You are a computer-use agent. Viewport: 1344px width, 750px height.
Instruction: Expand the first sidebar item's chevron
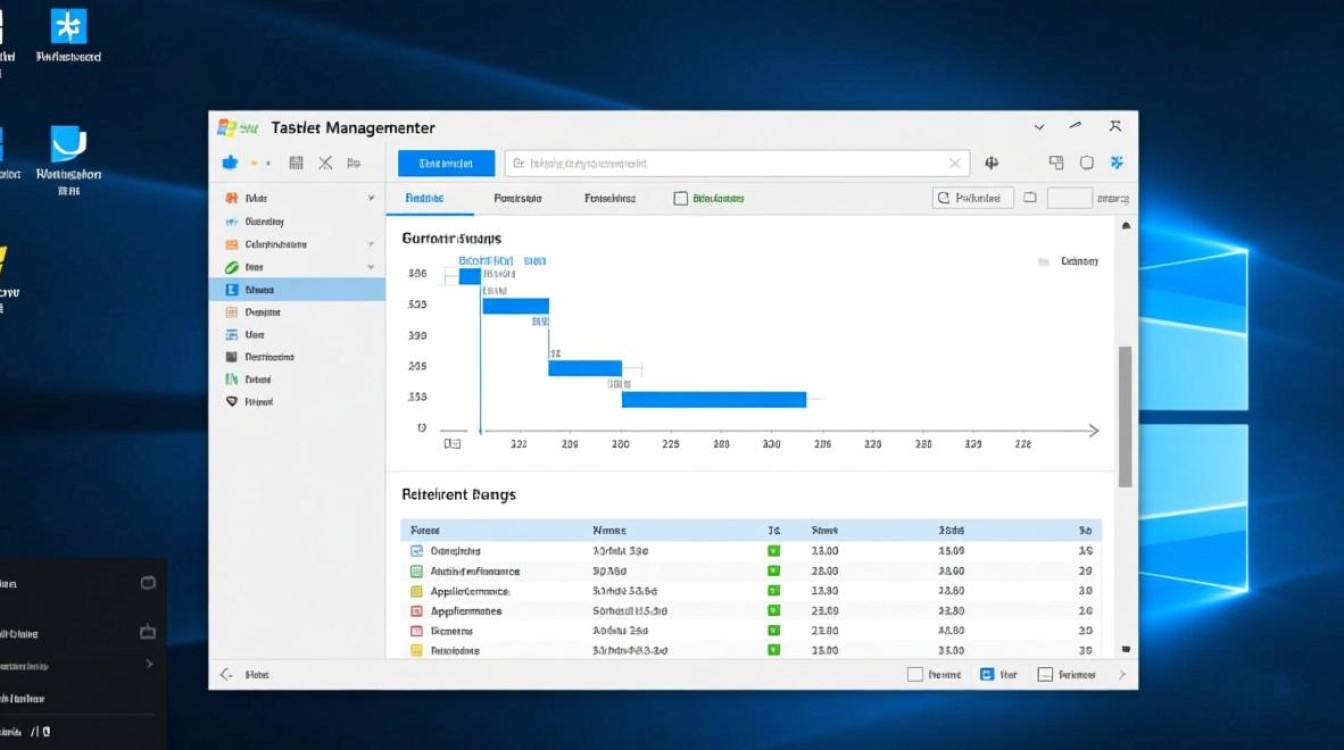(371, 199)
